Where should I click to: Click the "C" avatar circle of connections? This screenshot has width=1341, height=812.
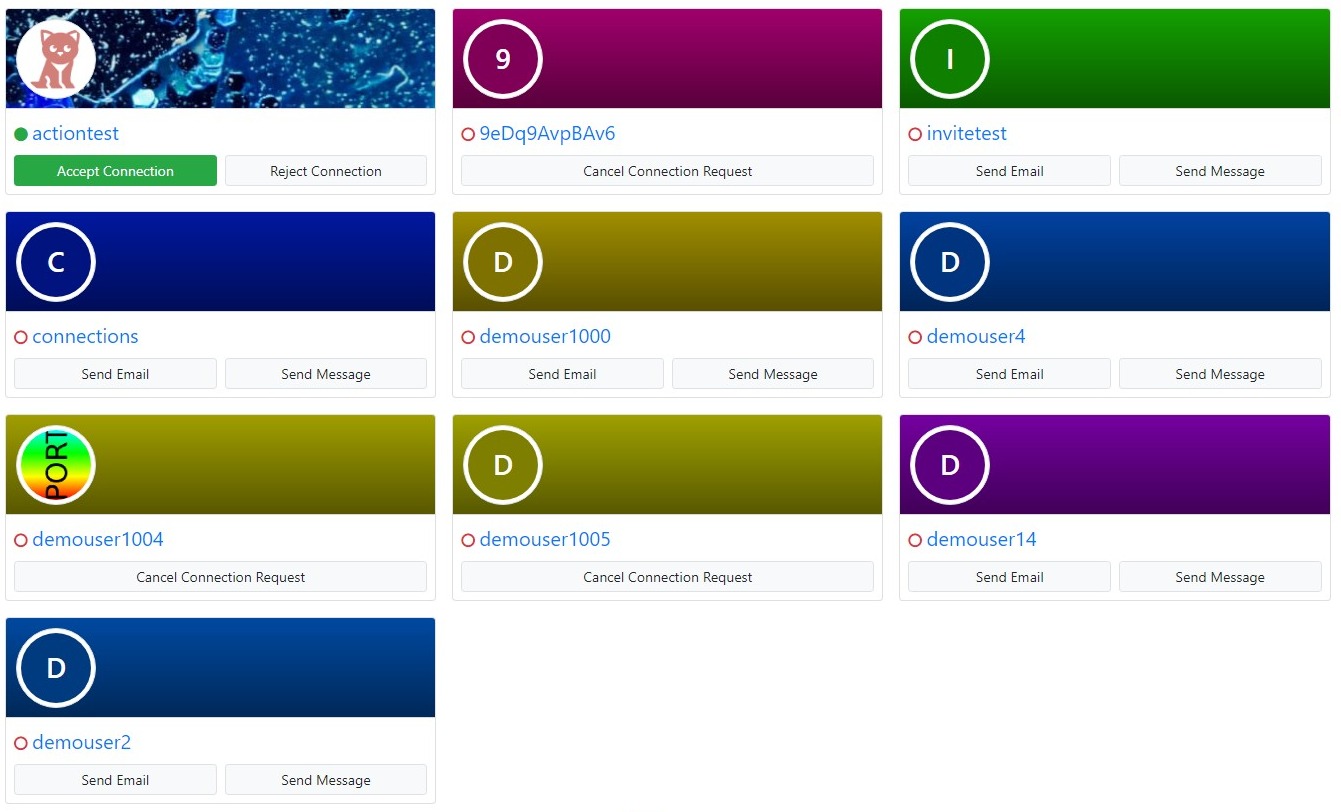tap(56, 262)
